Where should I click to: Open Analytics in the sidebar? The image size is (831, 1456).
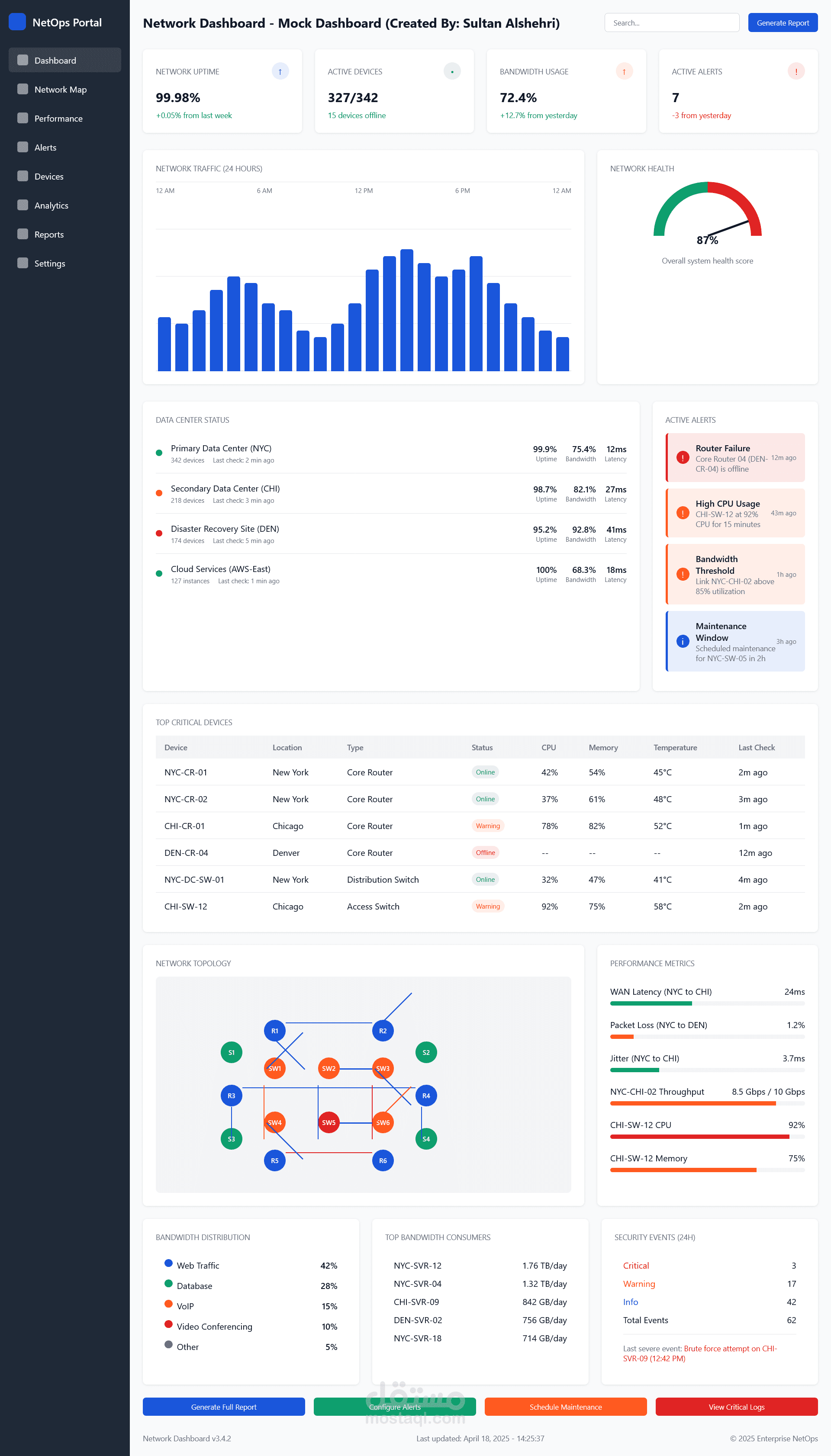[x=65, y=206]
